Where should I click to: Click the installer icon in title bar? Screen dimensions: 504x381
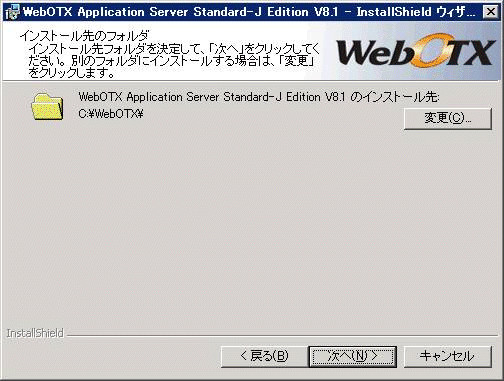13,12
